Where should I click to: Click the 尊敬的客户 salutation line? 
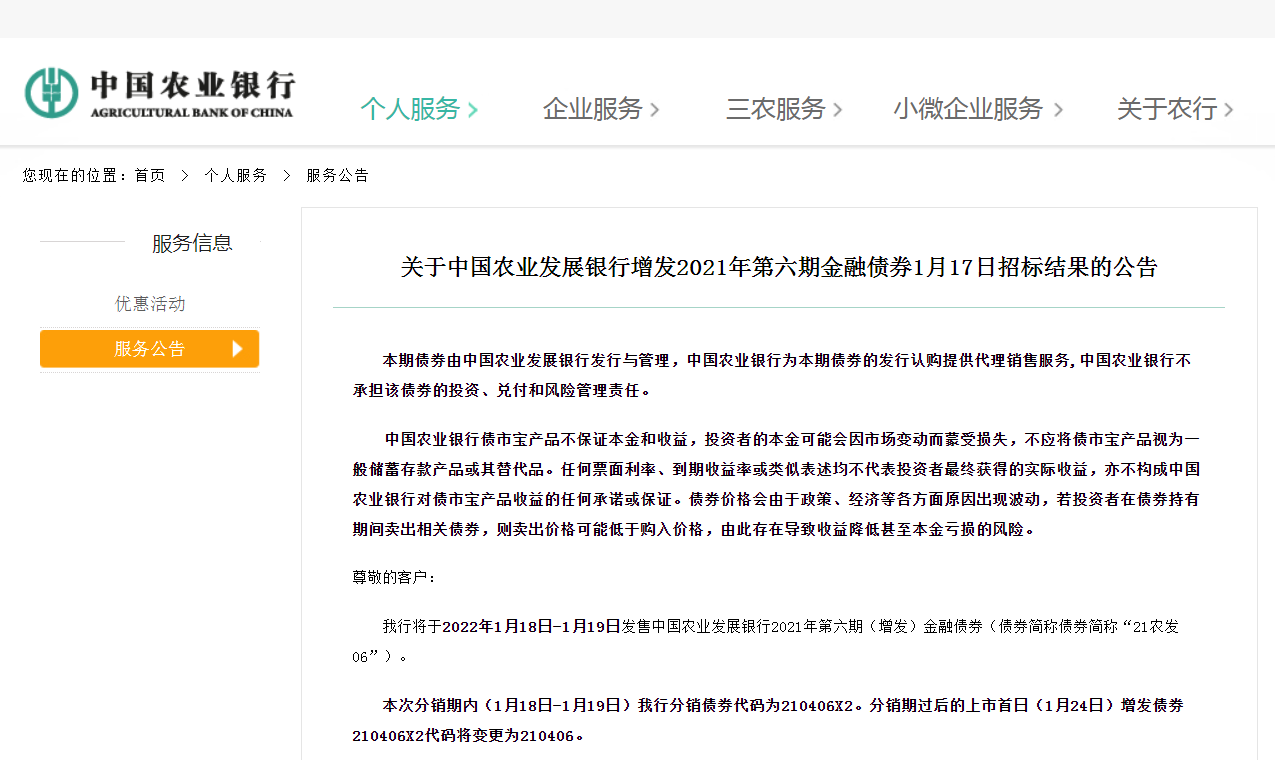click(x=394, y=578)
